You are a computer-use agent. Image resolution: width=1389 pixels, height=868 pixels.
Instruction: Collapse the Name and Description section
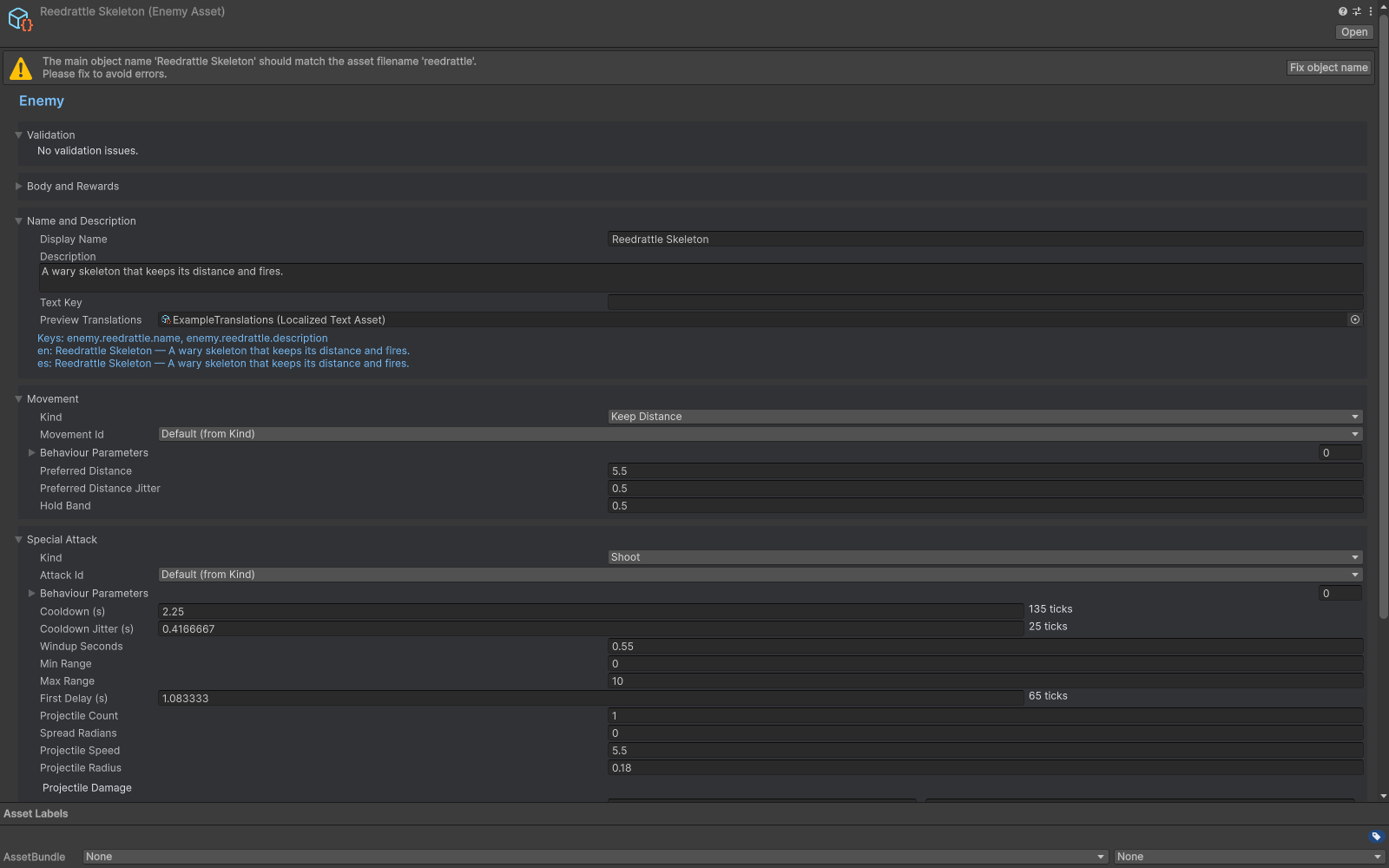pyautogui.click(x=18, y=221)
